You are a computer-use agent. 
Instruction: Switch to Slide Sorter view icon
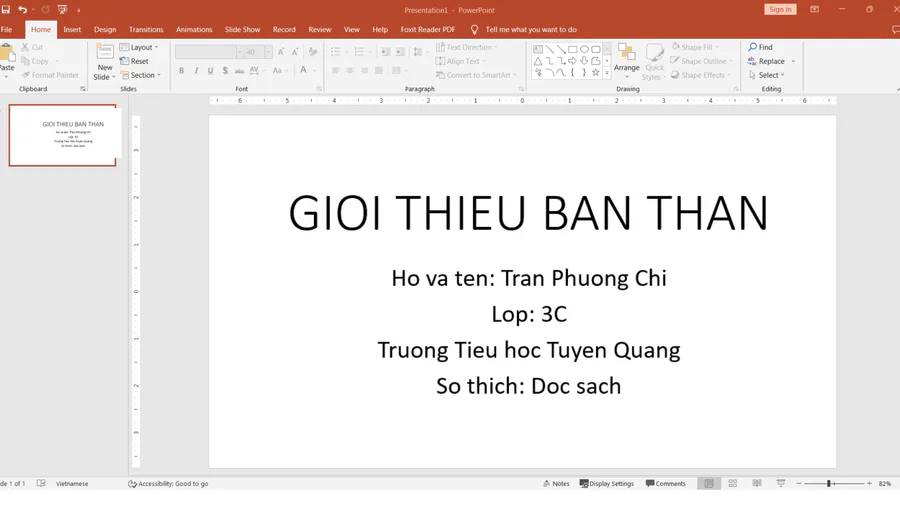(733, 483)
